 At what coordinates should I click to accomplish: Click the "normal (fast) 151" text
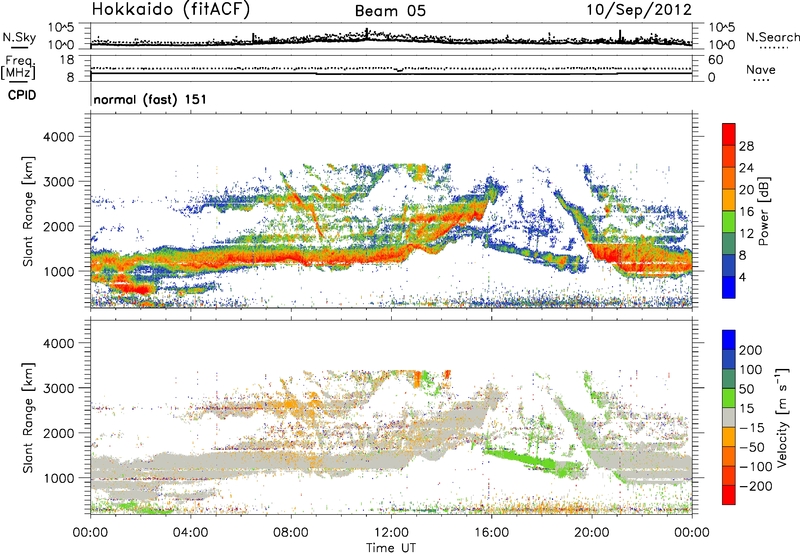click(150, 99)
